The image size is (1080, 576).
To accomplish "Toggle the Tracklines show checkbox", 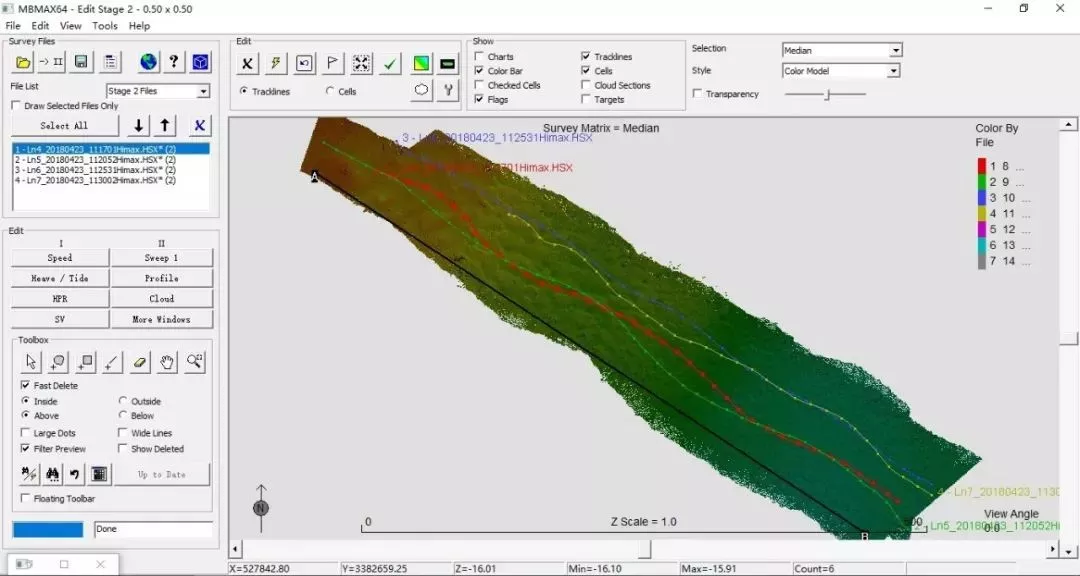I will [585, 56].
